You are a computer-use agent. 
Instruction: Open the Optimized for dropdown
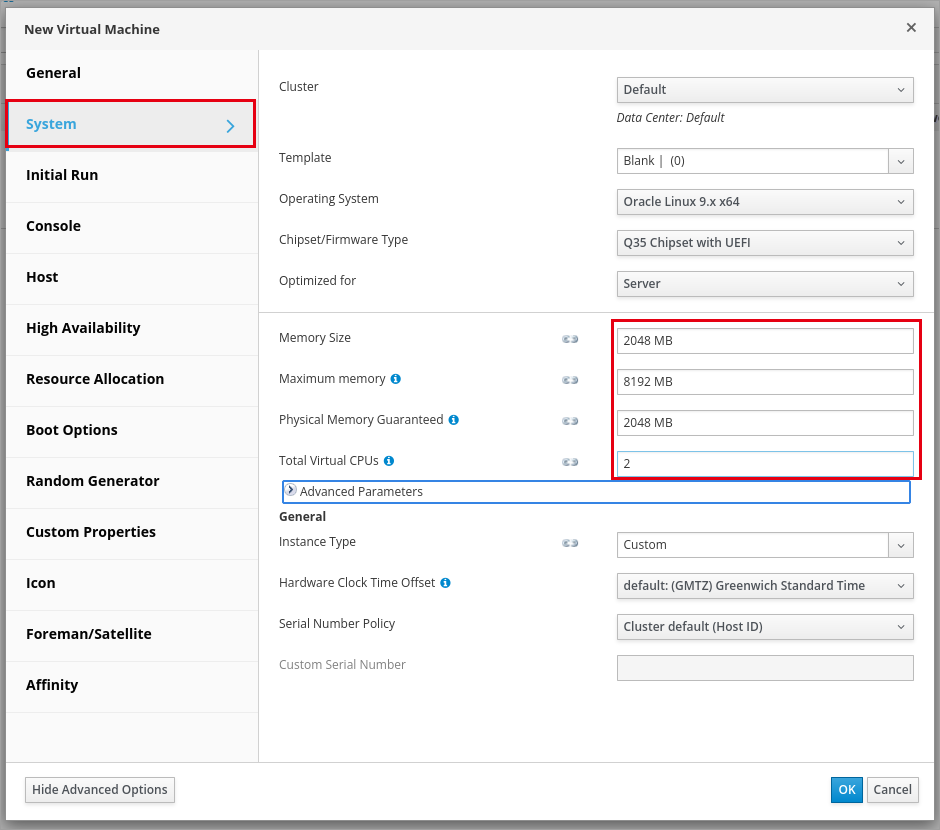[x=765, y=284]
